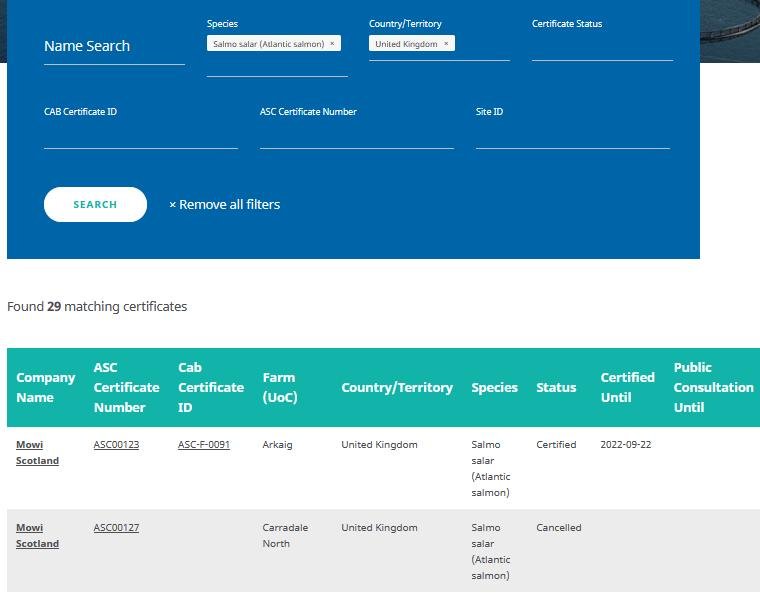Screen dimensions: 760x593
Task: Click the CAB Certificate ID field
Action: (140, 135)
